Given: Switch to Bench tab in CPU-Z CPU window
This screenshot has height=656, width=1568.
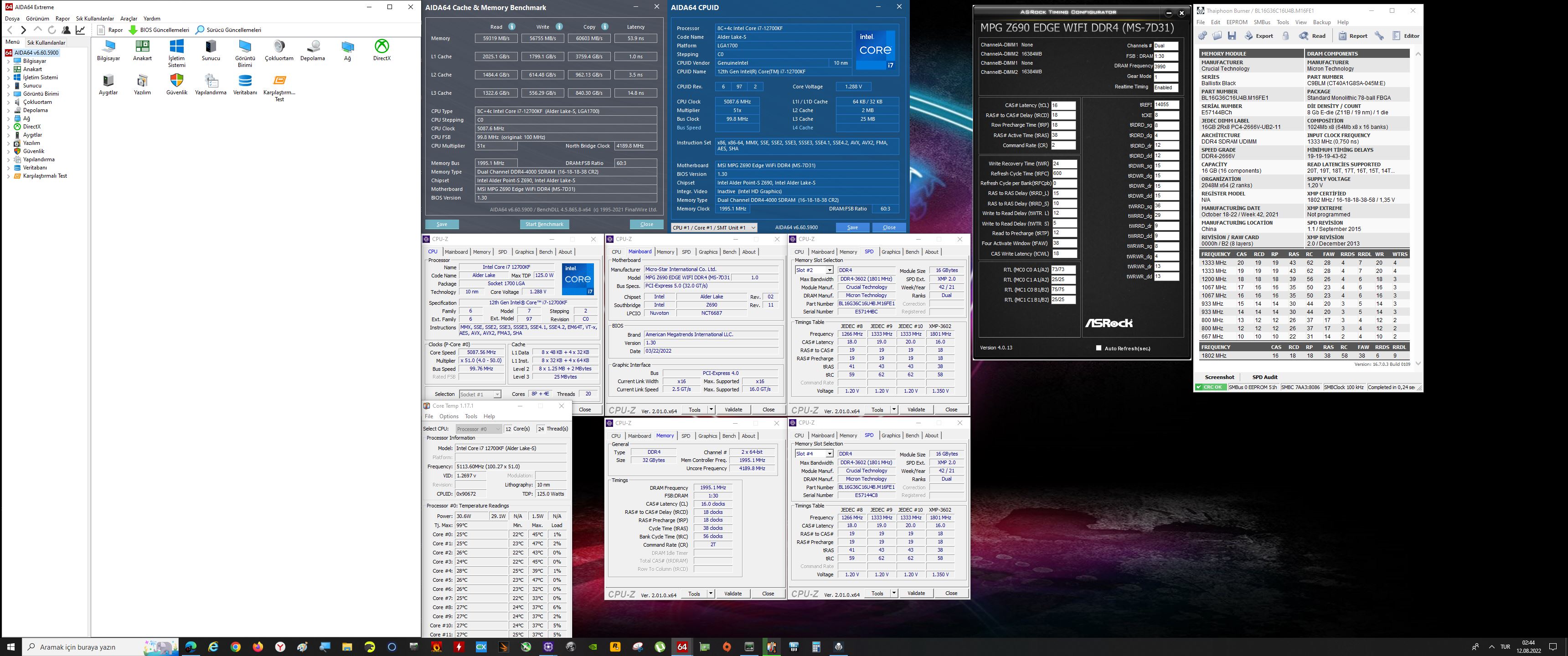Looking at the screenshot, I should tap(546, 252).
